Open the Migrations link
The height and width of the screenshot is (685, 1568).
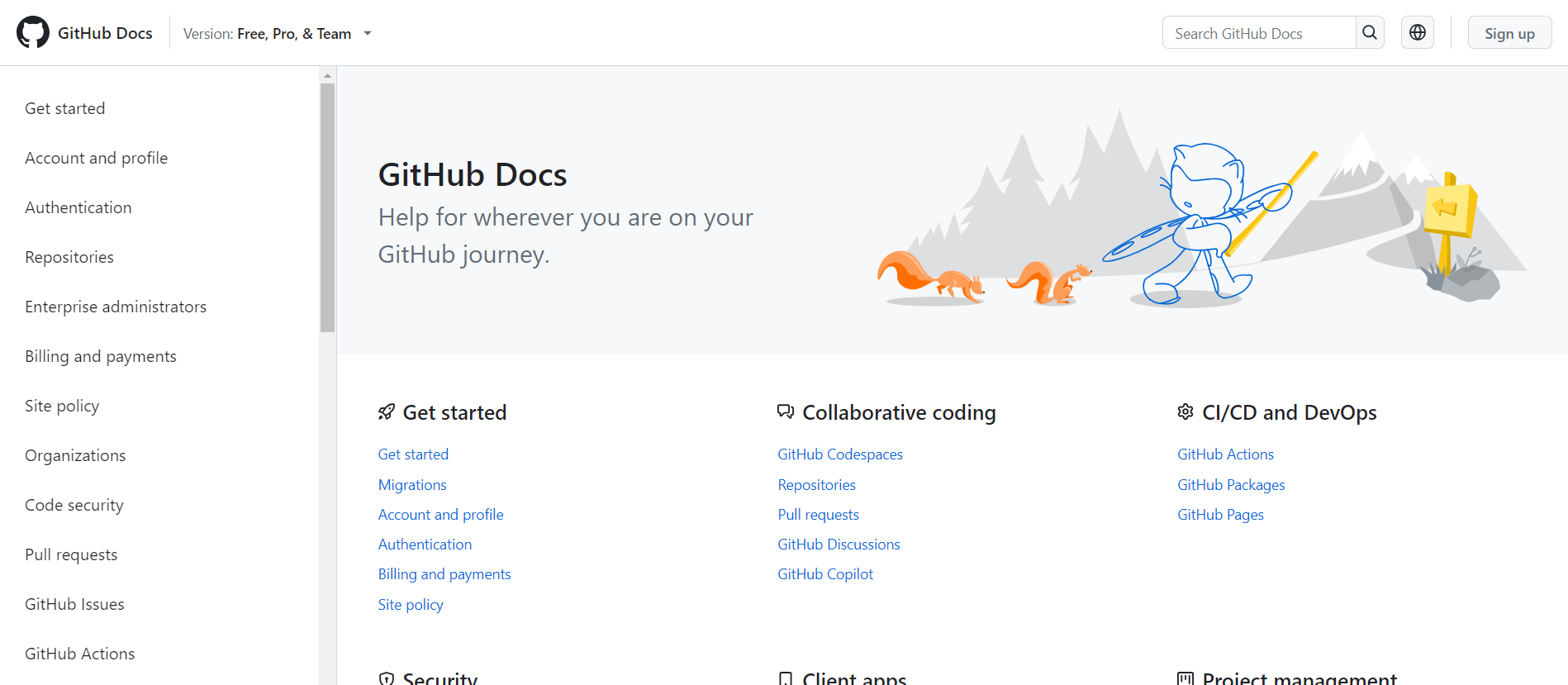(x=412, y=485)
